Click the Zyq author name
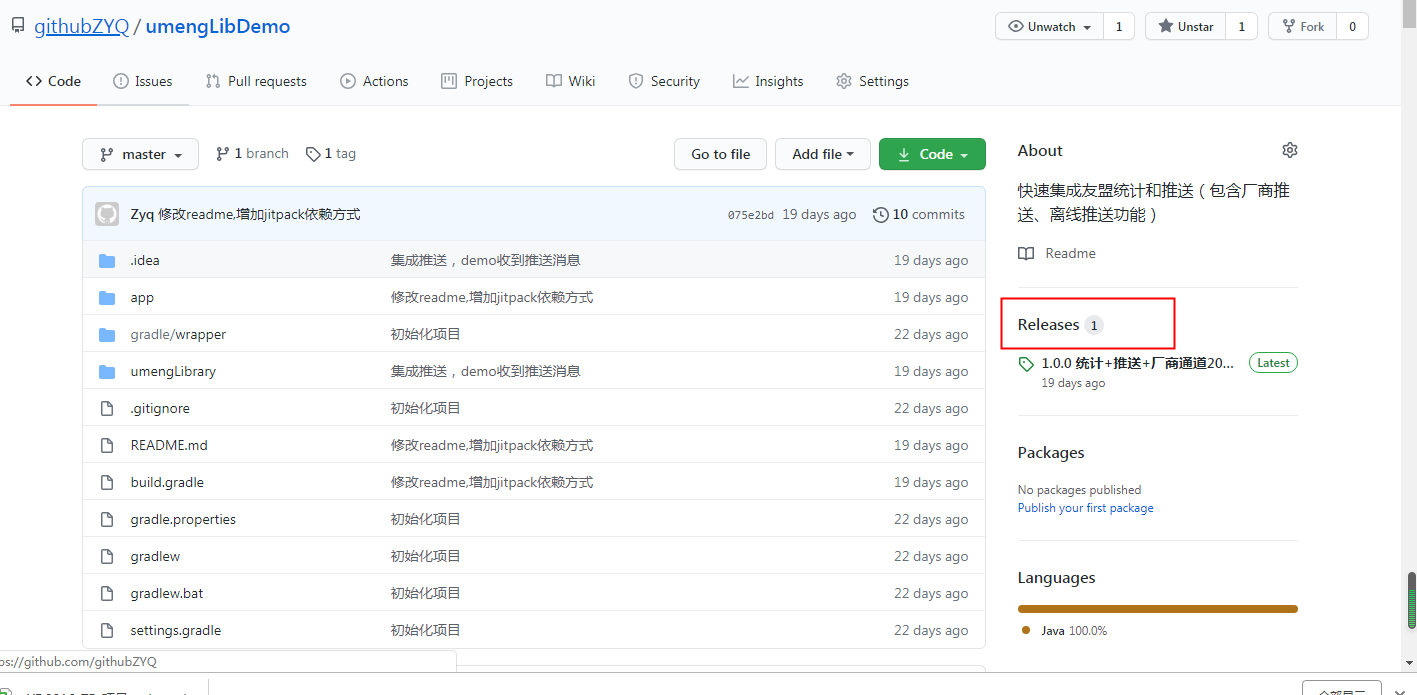1417x695 pixels. [x=142, y=214]
